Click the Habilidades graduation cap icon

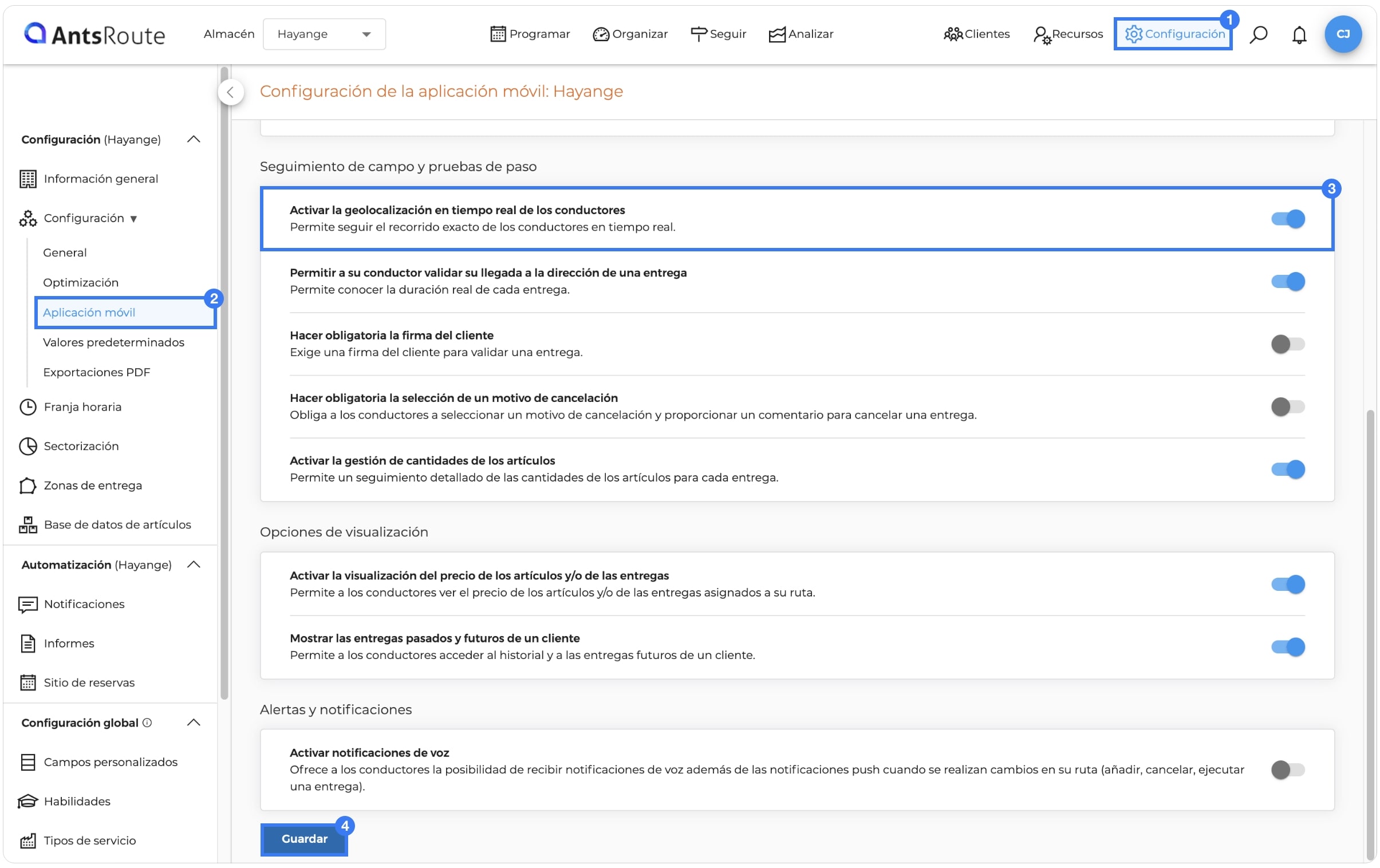[27, 801]
